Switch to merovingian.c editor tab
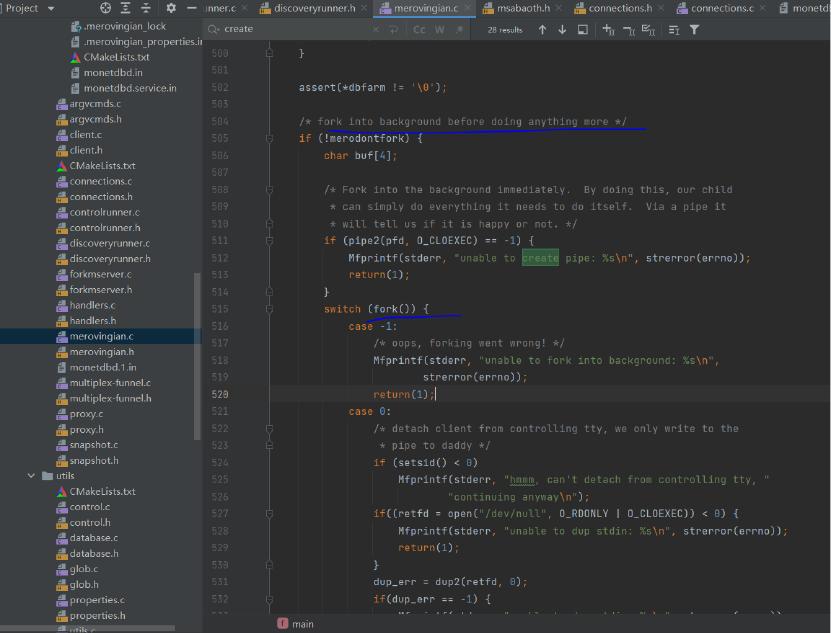 (426, 8)
